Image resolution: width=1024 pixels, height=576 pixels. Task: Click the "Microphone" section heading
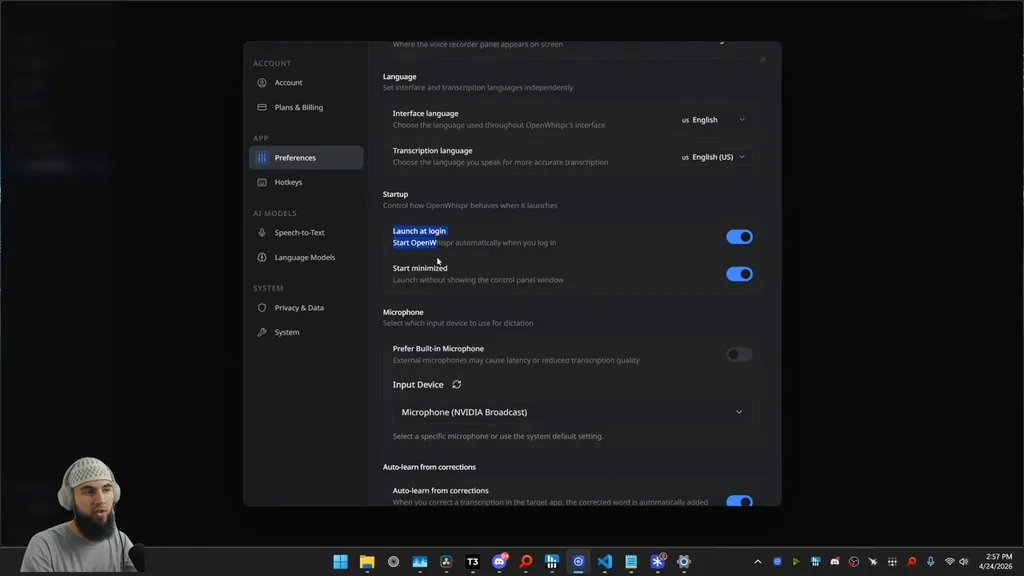(403, 312)
